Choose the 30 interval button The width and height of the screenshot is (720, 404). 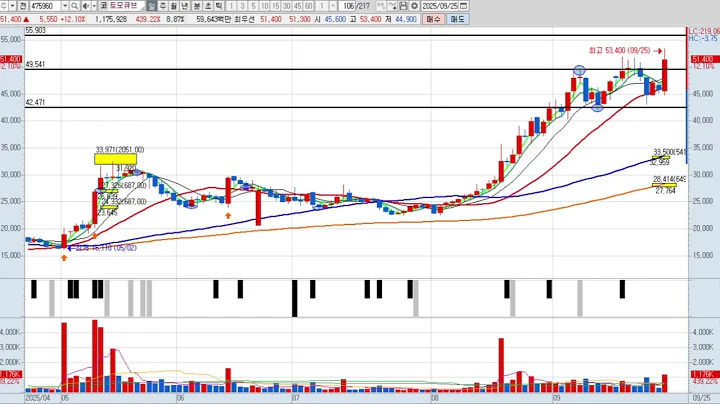coord(287,6)
